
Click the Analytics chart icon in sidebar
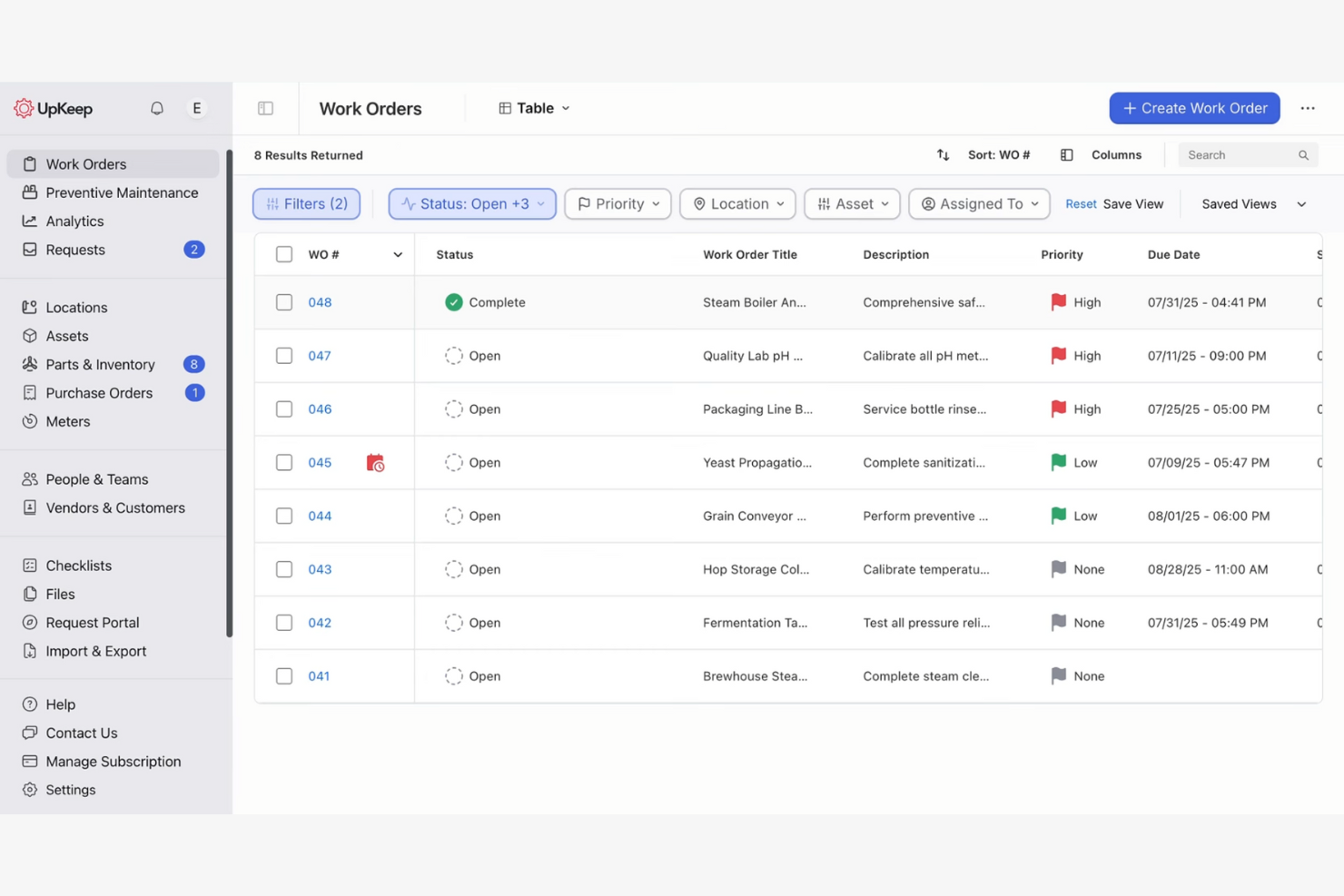(30, 222)
